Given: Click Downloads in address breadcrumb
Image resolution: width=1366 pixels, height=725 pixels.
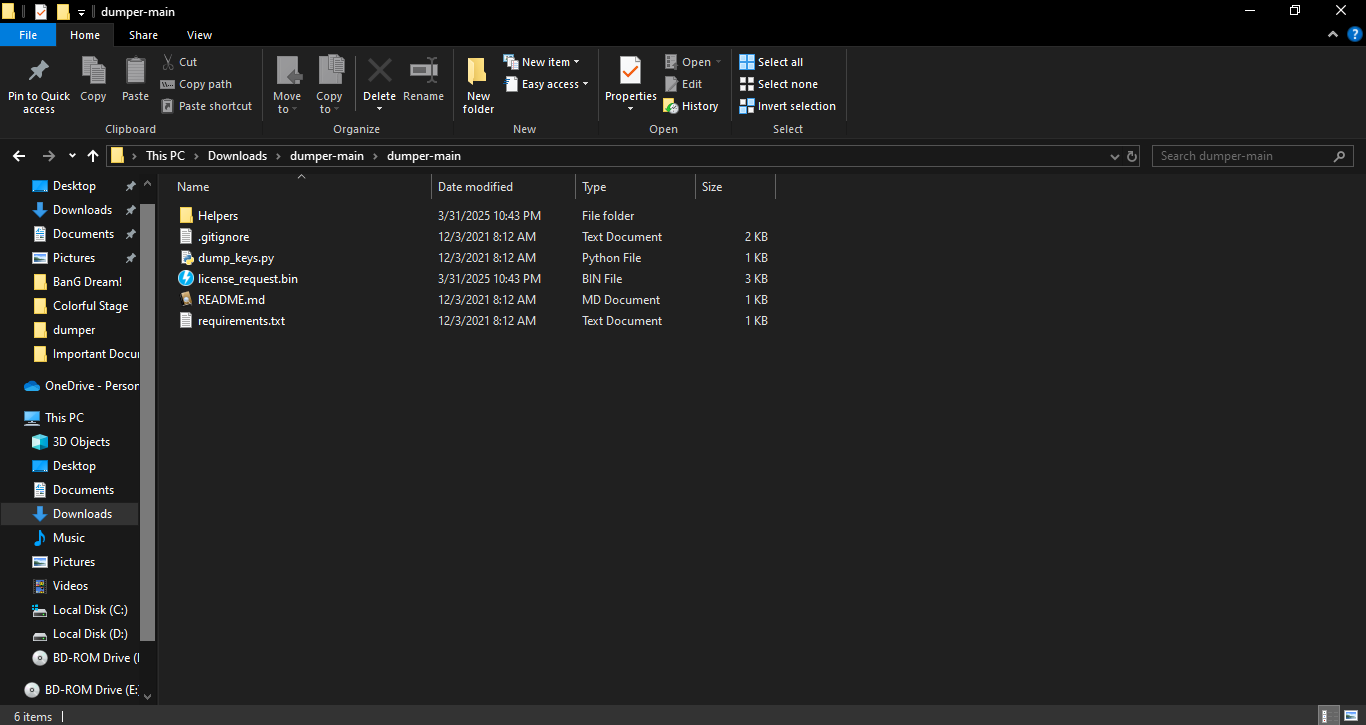Looking at the screenshot, I should (237, 156).
